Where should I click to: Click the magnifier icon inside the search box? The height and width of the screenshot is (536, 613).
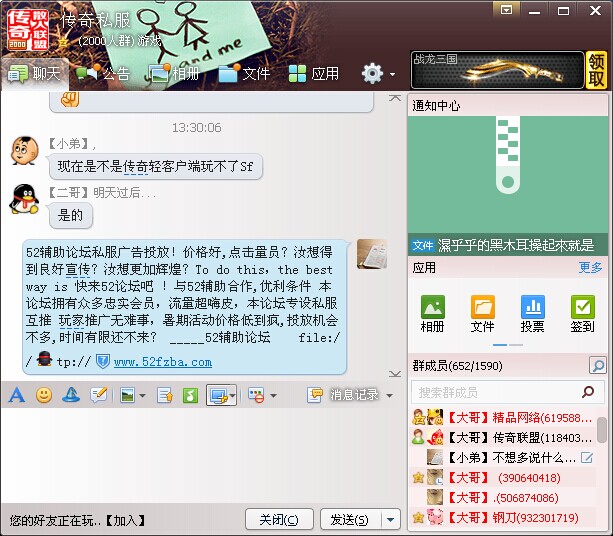pos(588,392)
